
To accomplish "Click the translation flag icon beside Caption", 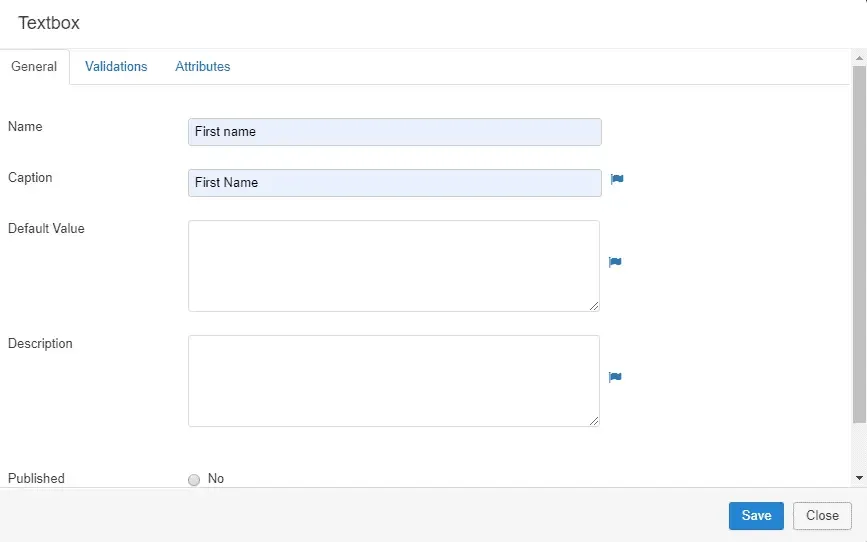I will [x=617, y=179].
